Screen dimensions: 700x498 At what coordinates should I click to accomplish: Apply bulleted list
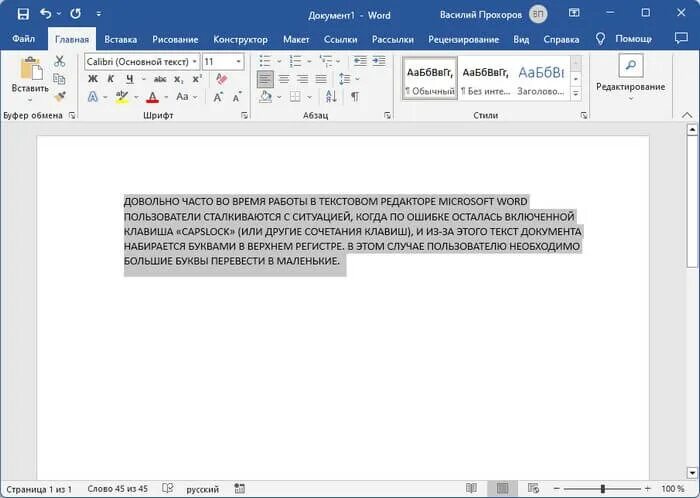click(265, 61)
